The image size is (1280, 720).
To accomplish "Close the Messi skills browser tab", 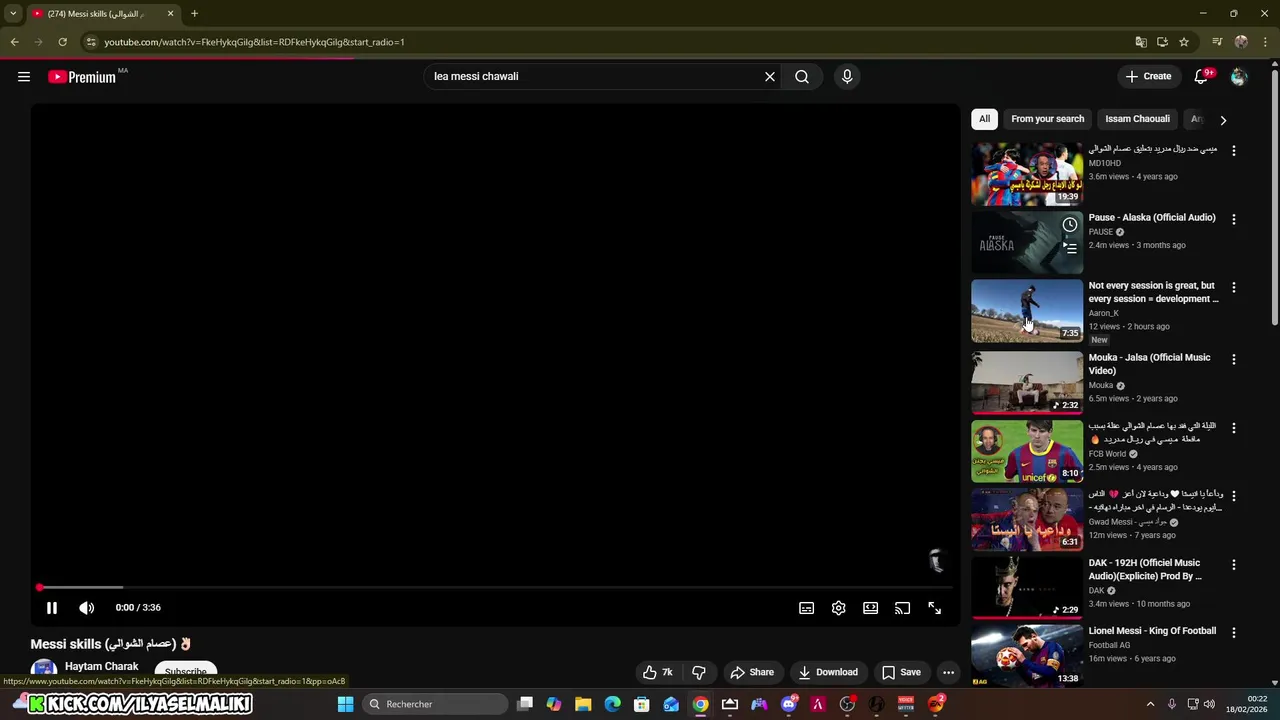I will point(170,14).
